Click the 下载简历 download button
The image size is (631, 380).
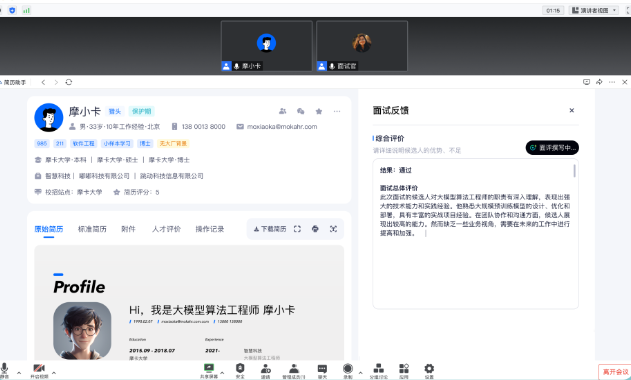point(270,229)
